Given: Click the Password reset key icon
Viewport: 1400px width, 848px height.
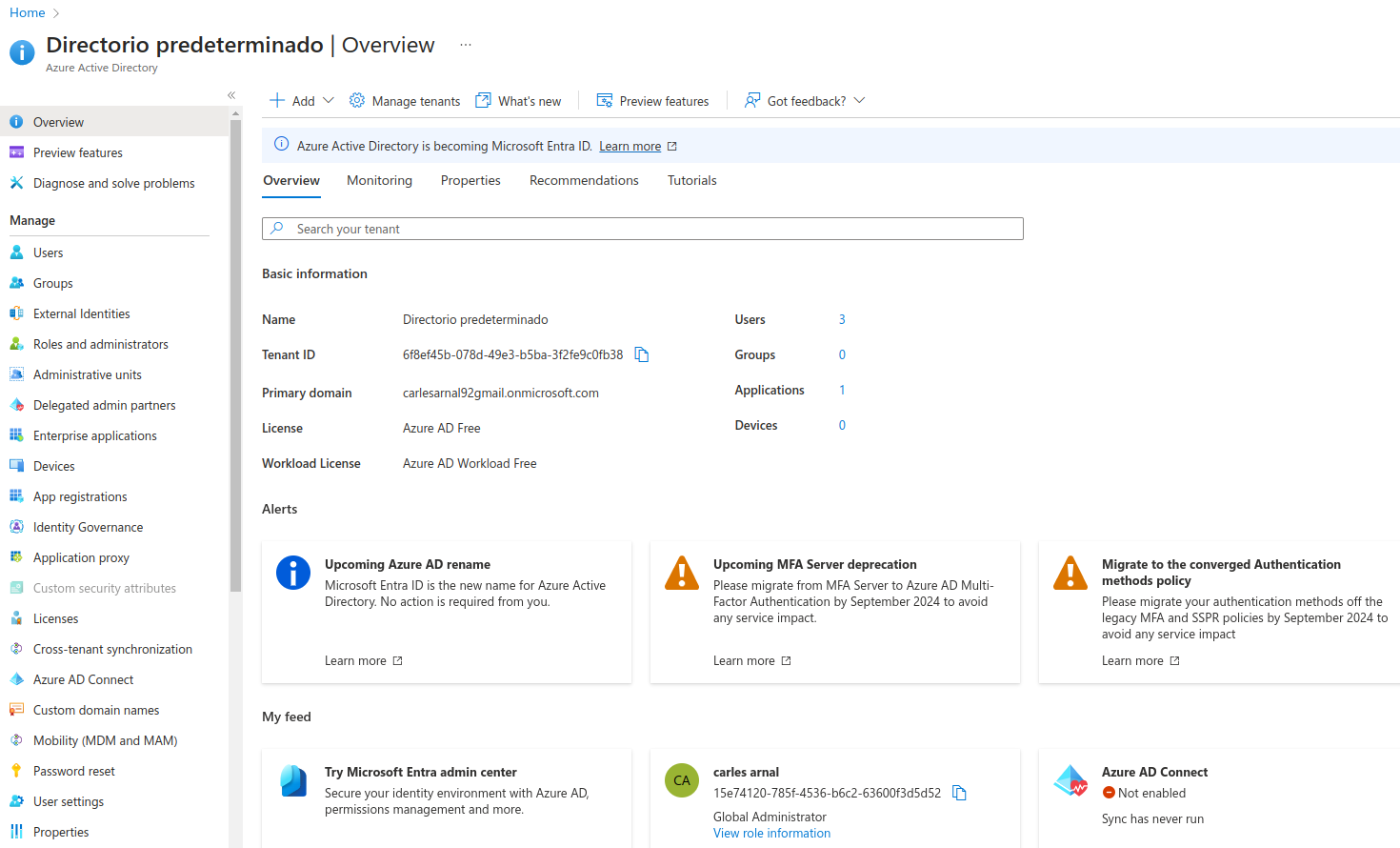Looking at the screenshot, I should (x=16, y=771).
